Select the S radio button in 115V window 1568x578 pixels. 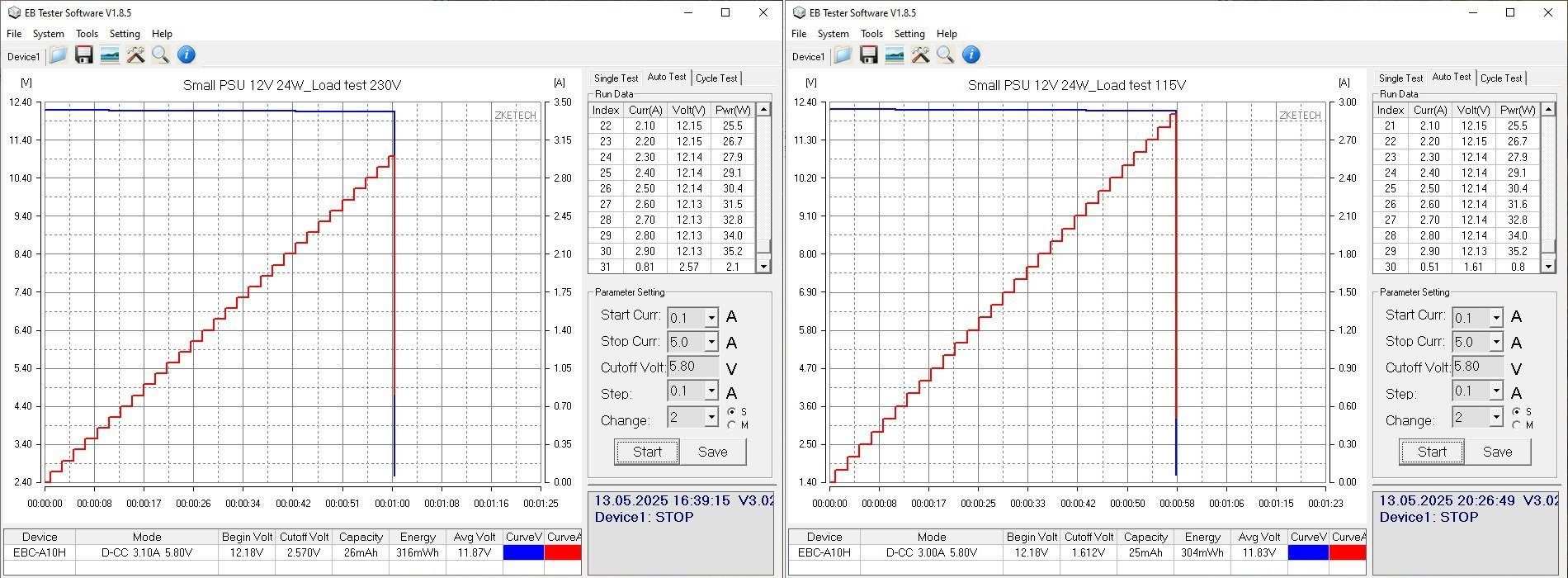coord(1517,411)
